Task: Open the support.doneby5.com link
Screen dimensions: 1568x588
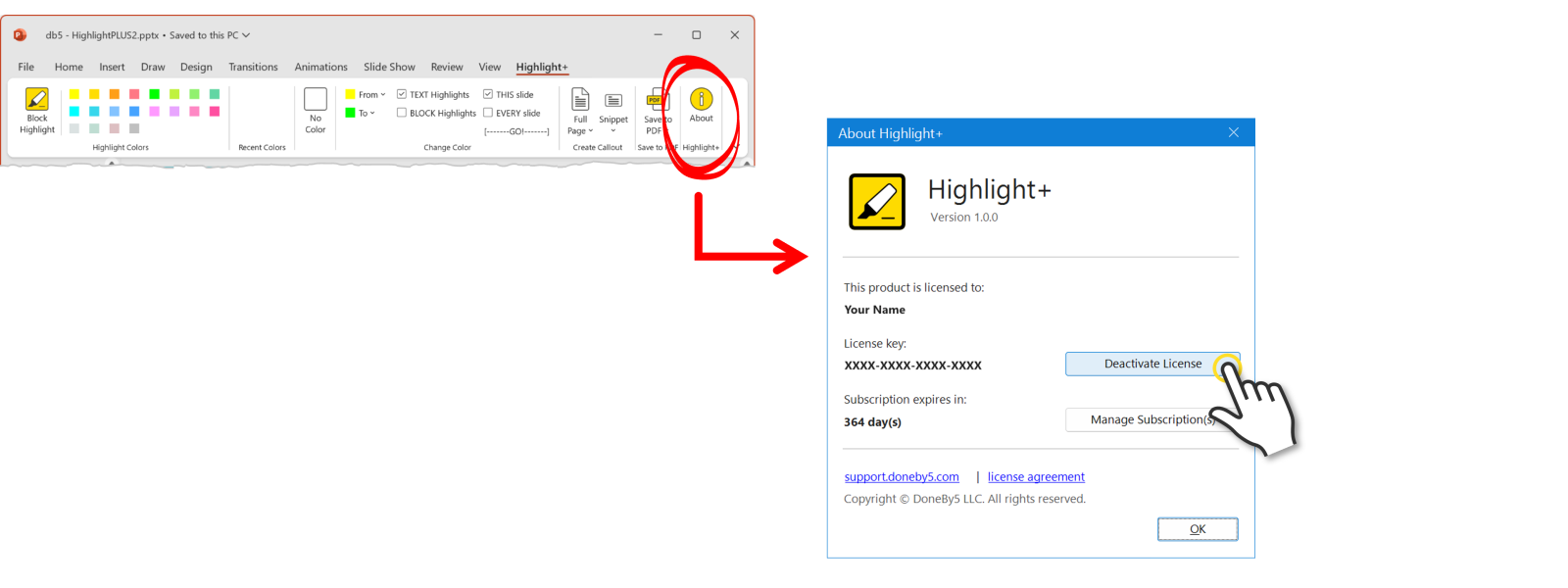Action: (x=902, y=477)
